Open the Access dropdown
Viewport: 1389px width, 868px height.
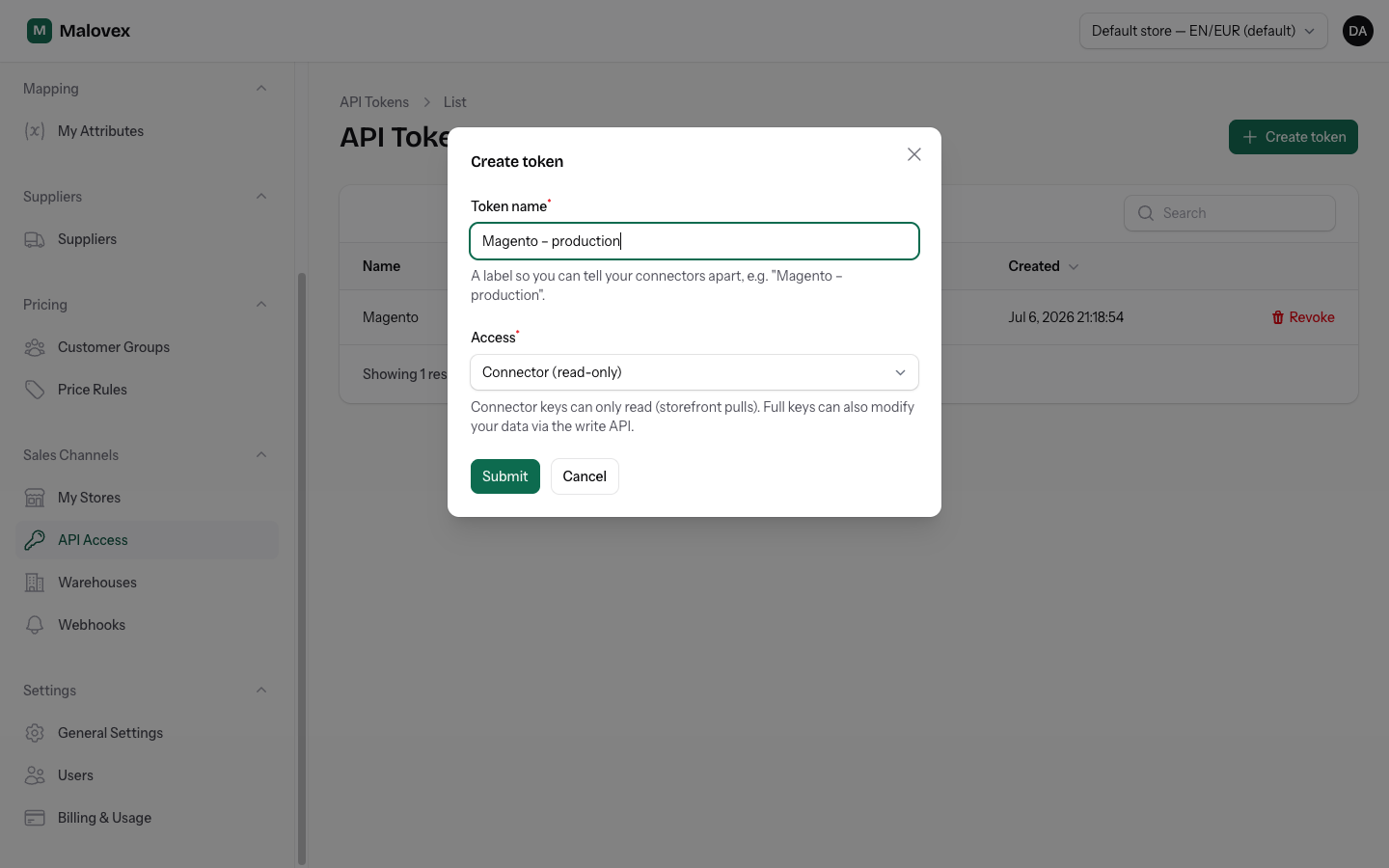click(694, 372)
